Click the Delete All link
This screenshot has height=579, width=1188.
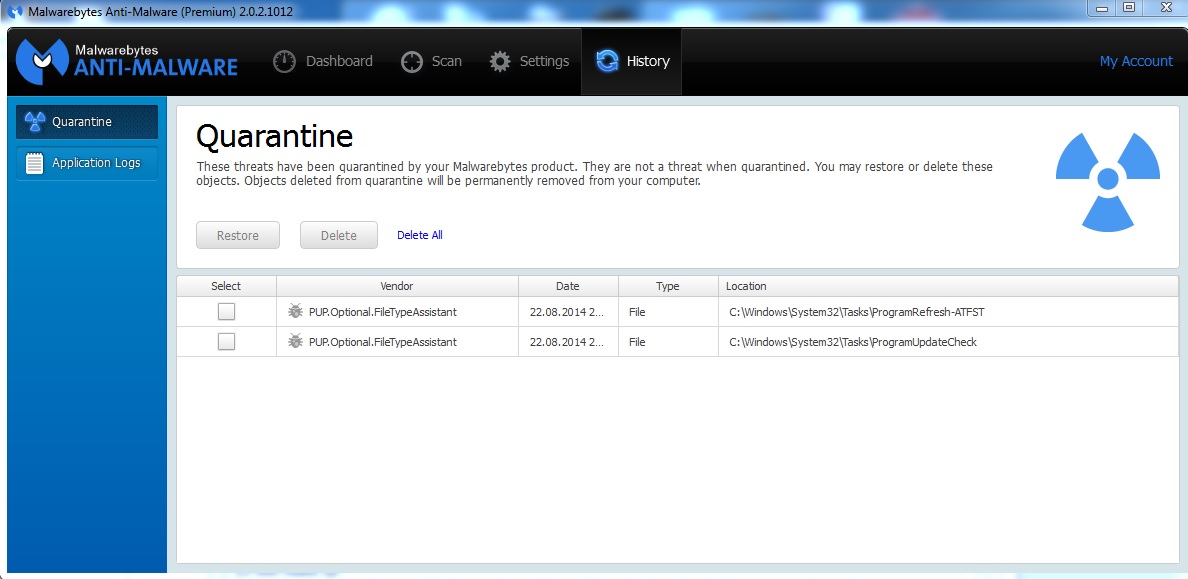pos(420,235)
